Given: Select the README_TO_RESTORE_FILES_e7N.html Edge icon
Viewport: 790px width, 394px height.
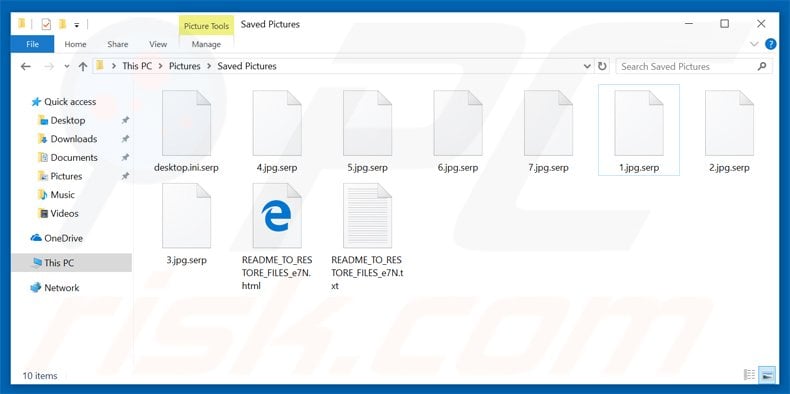Looking at the screenshot, I should 277,216.
